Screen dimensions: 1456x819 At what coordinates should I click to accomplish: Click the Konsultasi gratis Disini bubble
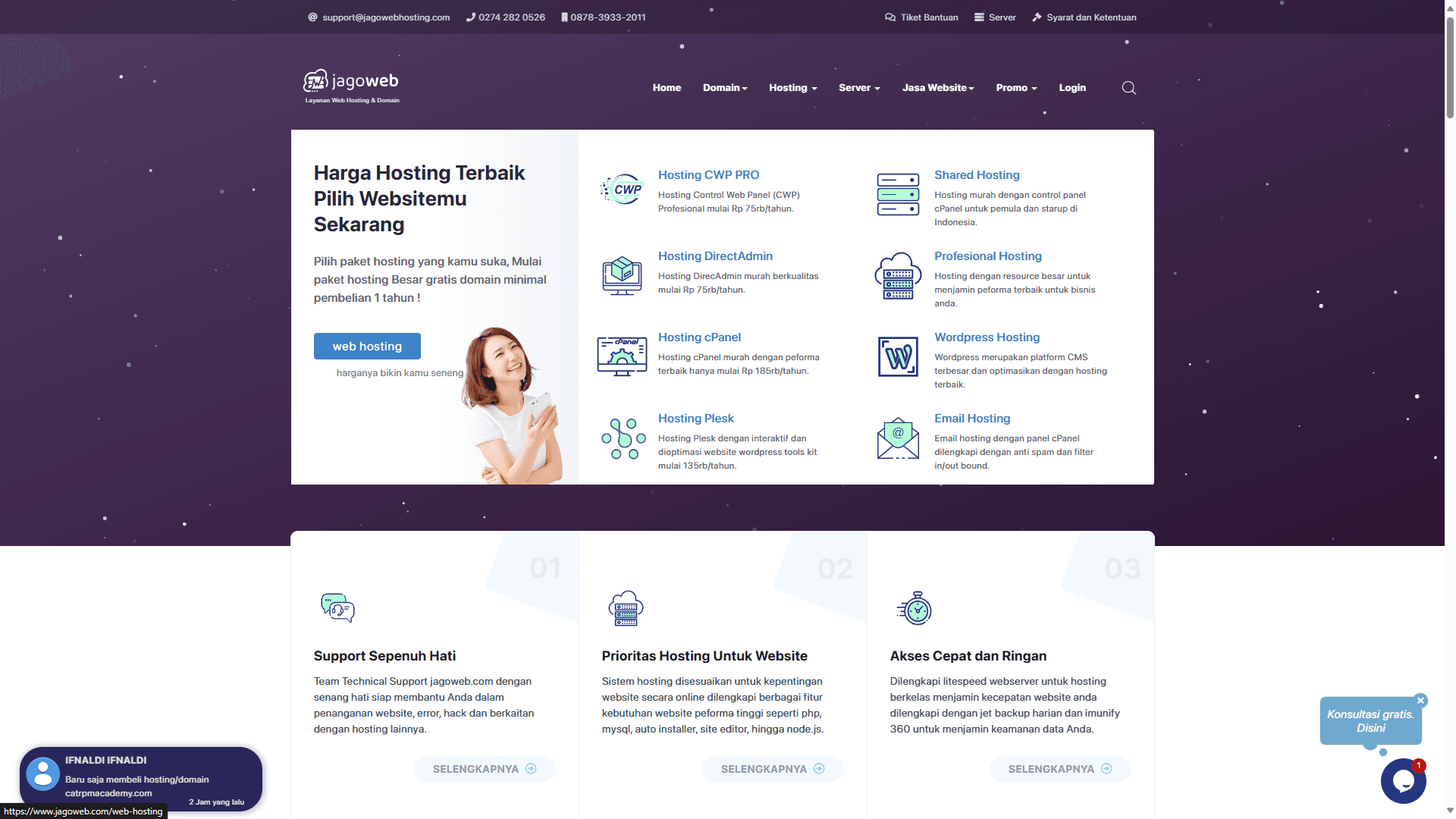[1370, 721]
